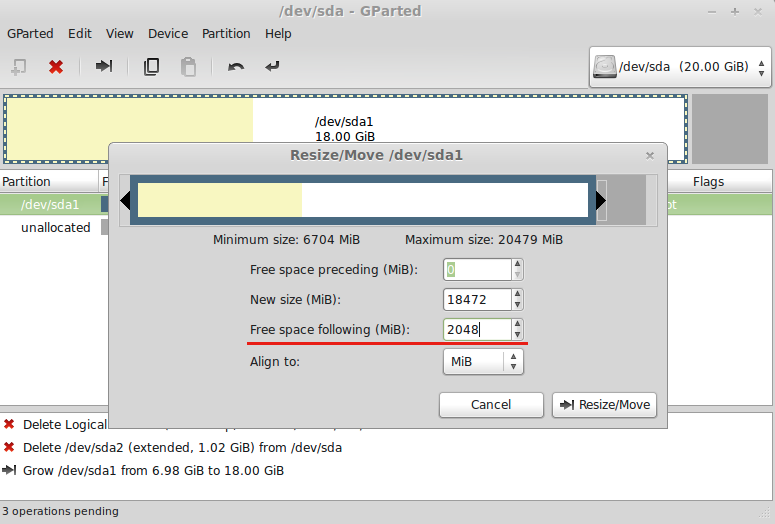775x524 pixels.
Task: Click the New partition toolbar icon
Action: coord(18,67)
